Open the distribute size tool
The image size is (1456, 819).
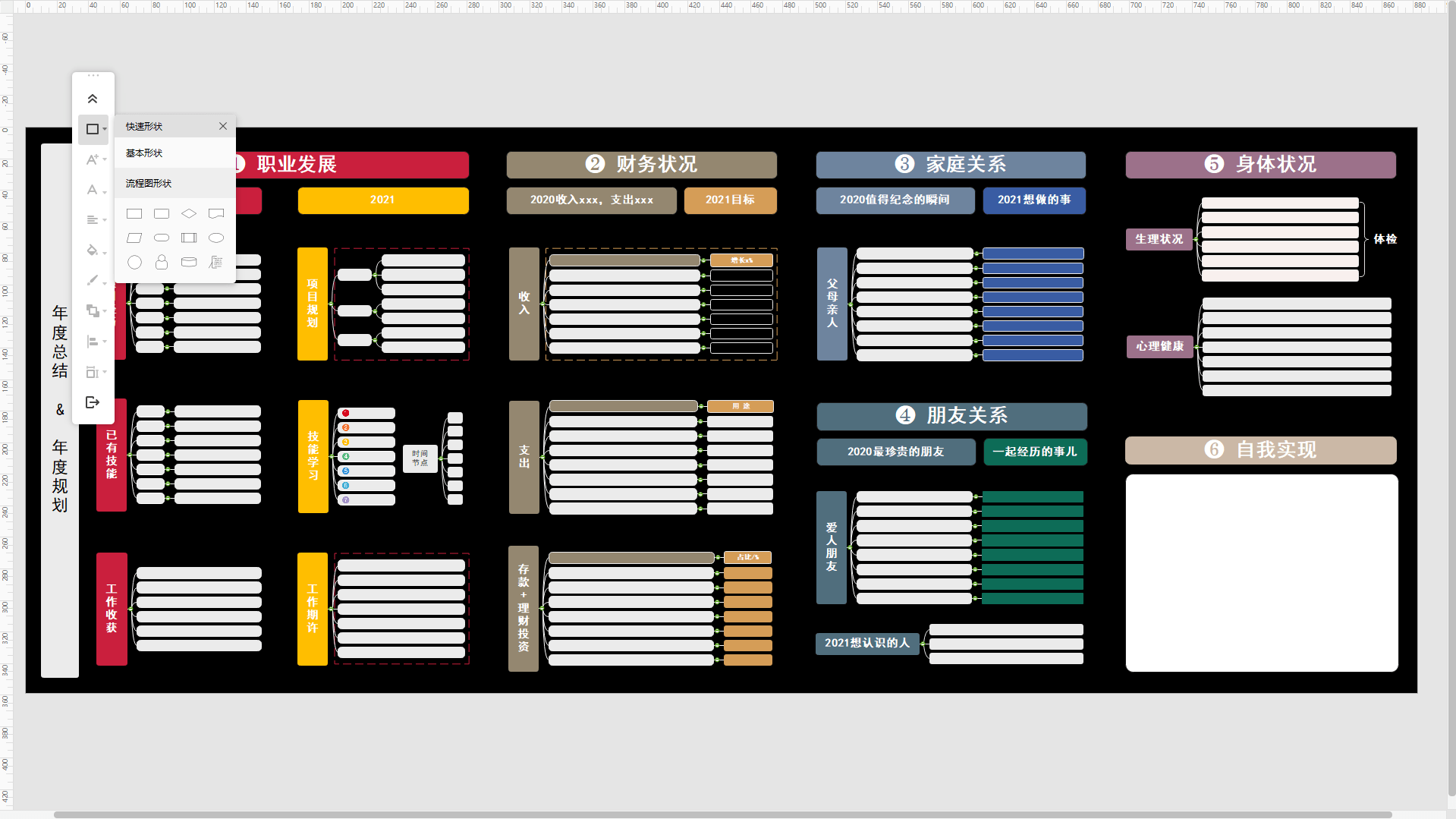[93, 372]
